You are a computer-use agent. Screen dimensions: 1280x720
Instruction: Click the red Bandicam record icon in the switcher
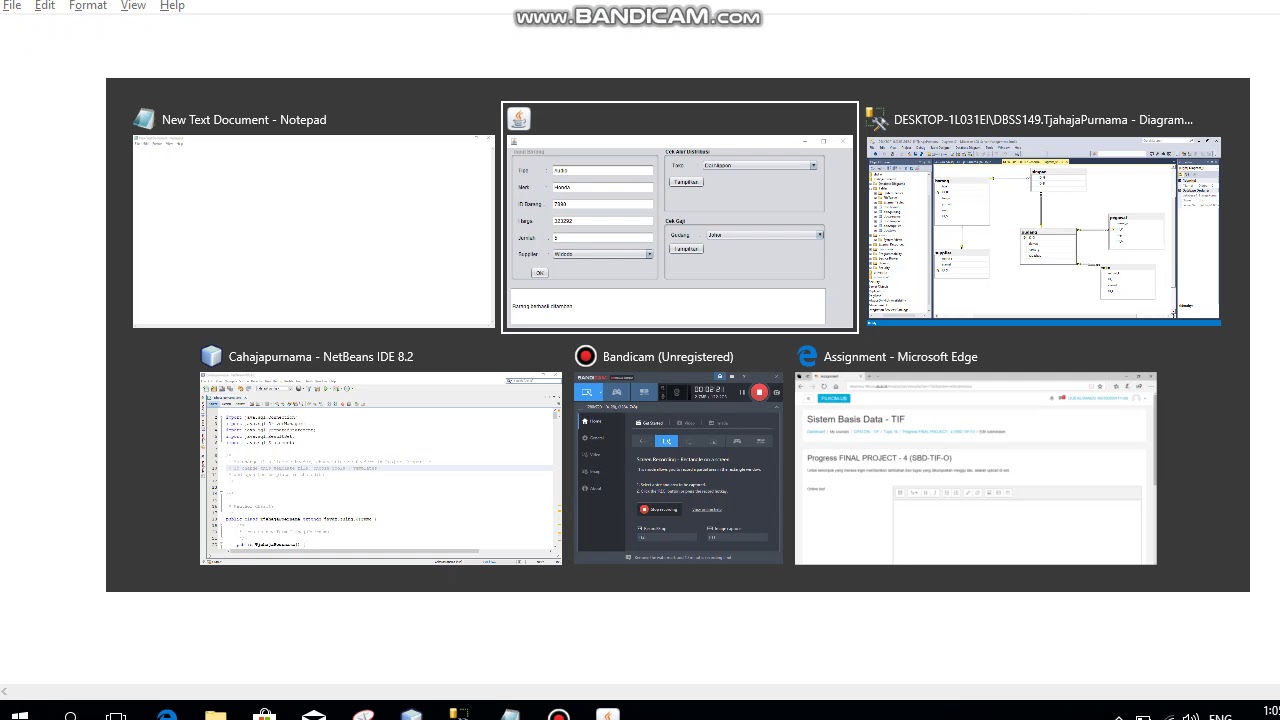[x=585, y=356]
